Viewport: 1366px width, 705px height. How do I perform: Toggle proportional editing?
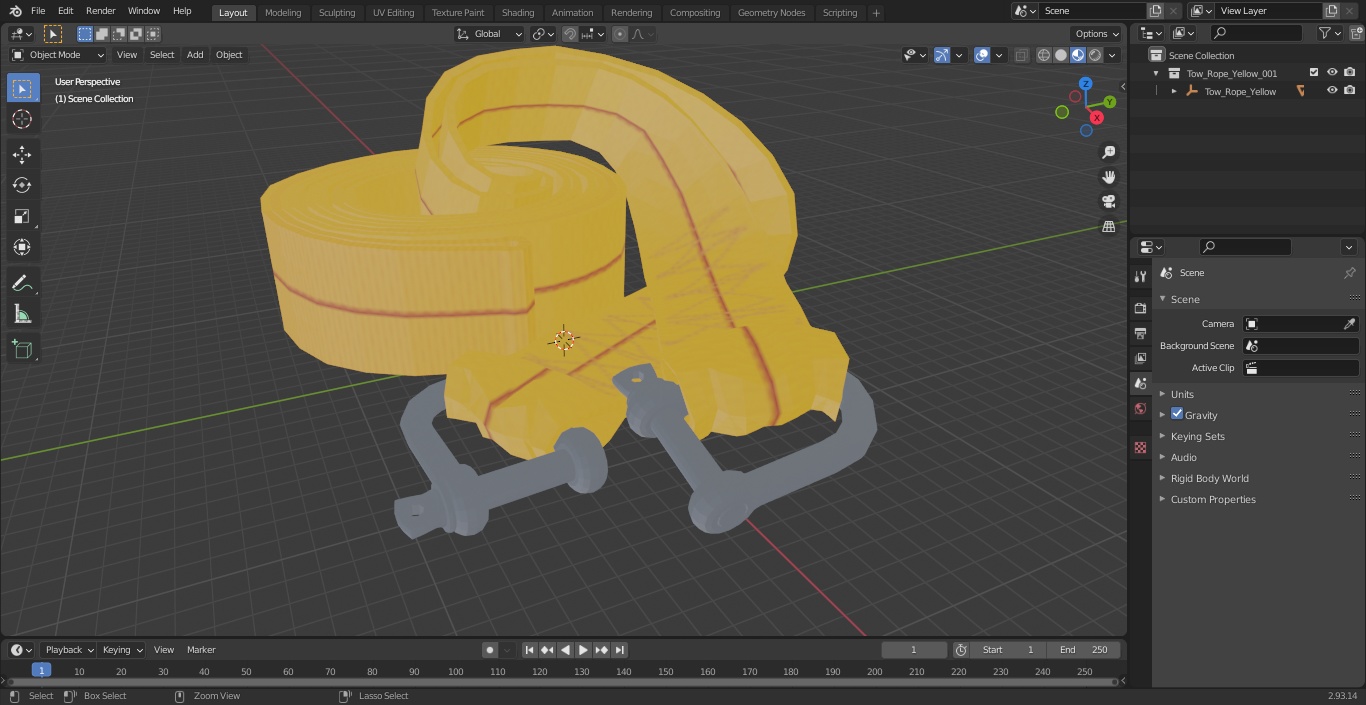coord(620,34)
